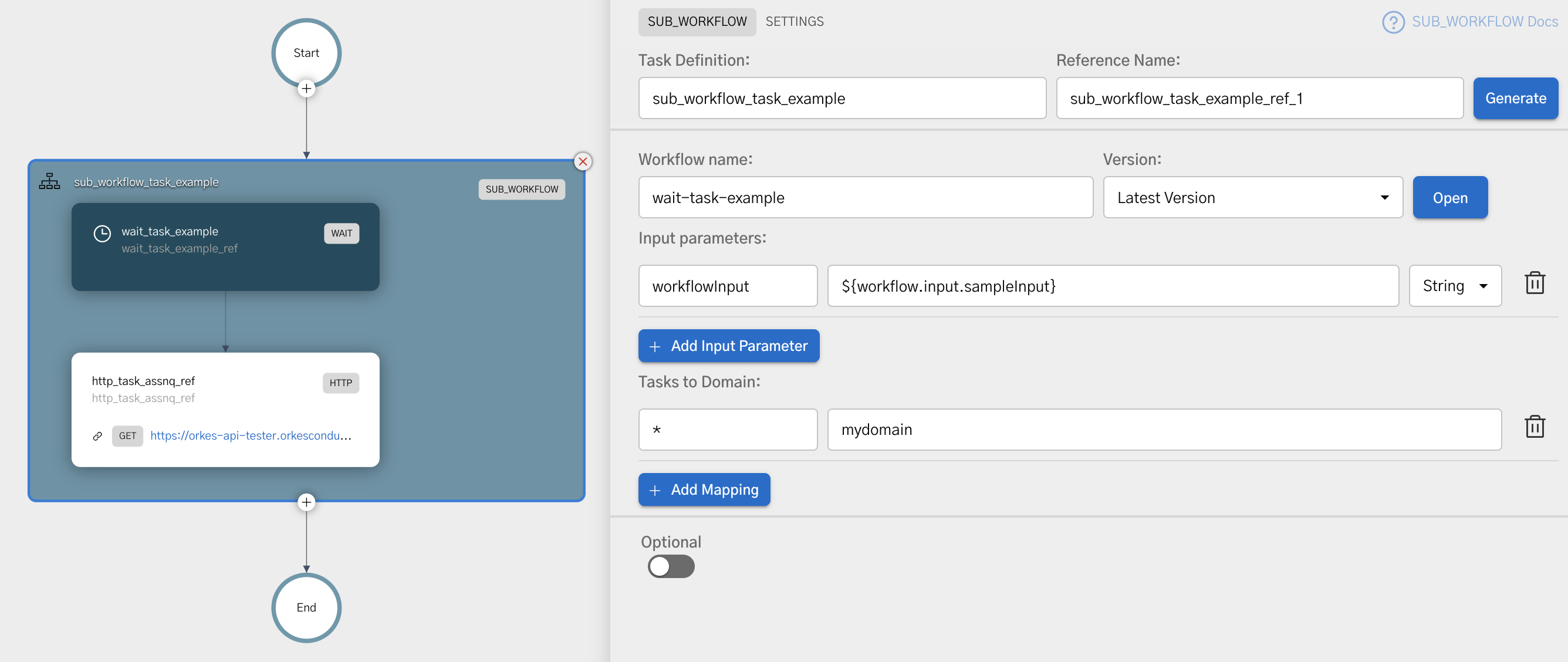The image size is (1568, 662).
Task: Remove the sub-workflow task via the red X
Action: [583, 161]
